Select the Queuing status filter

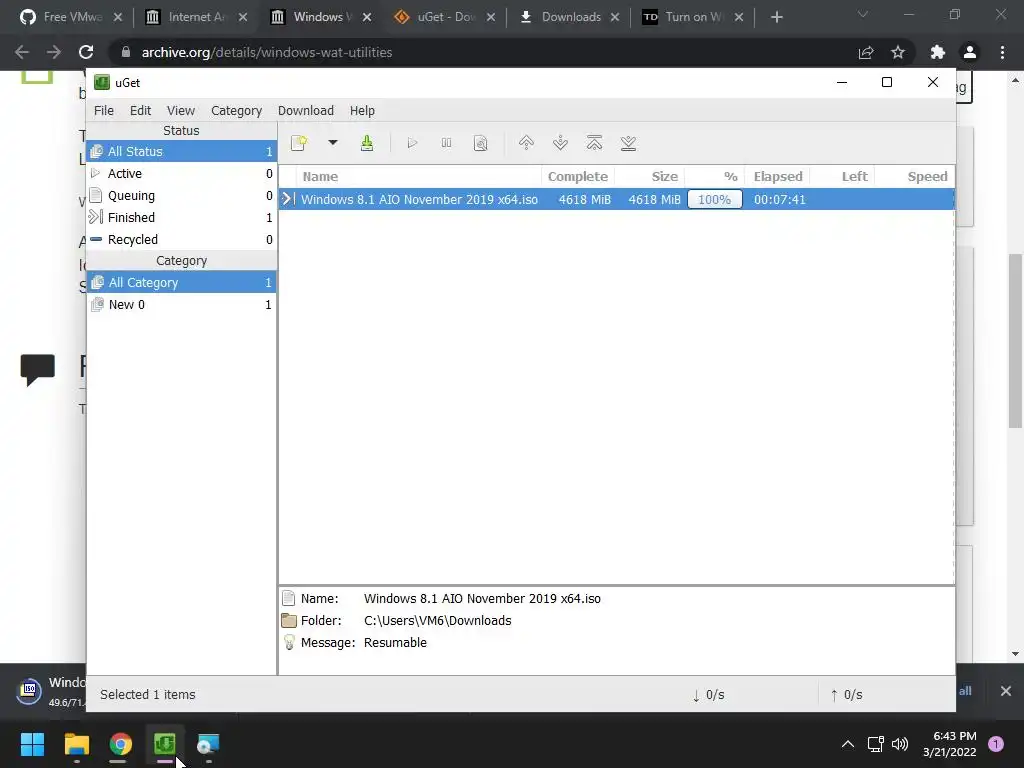pyautogui.click(x=182, y=196)
